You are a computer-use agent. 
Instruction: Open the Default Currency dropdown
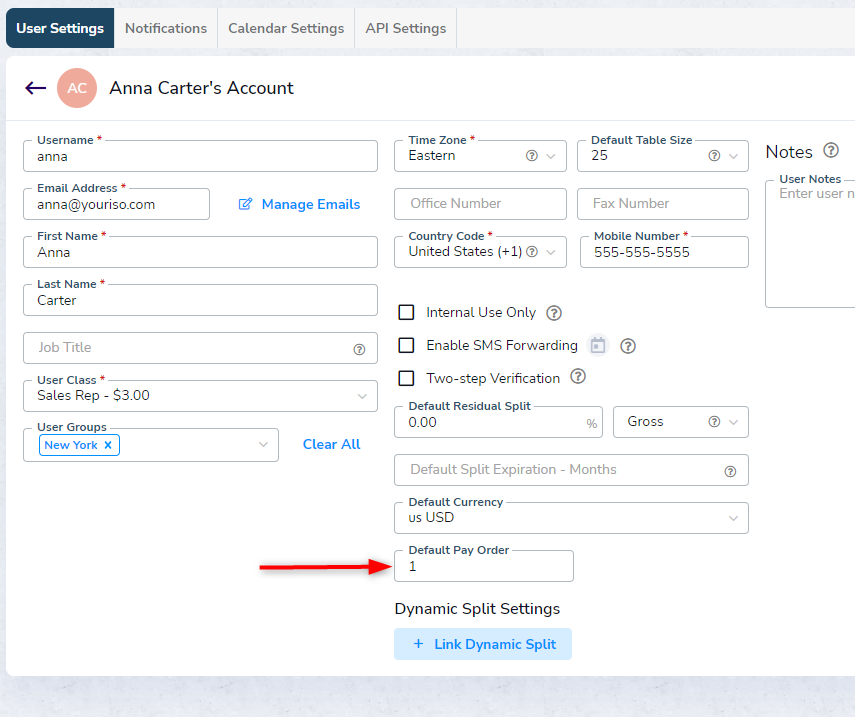pyautogui.click(x=733, y=518)
